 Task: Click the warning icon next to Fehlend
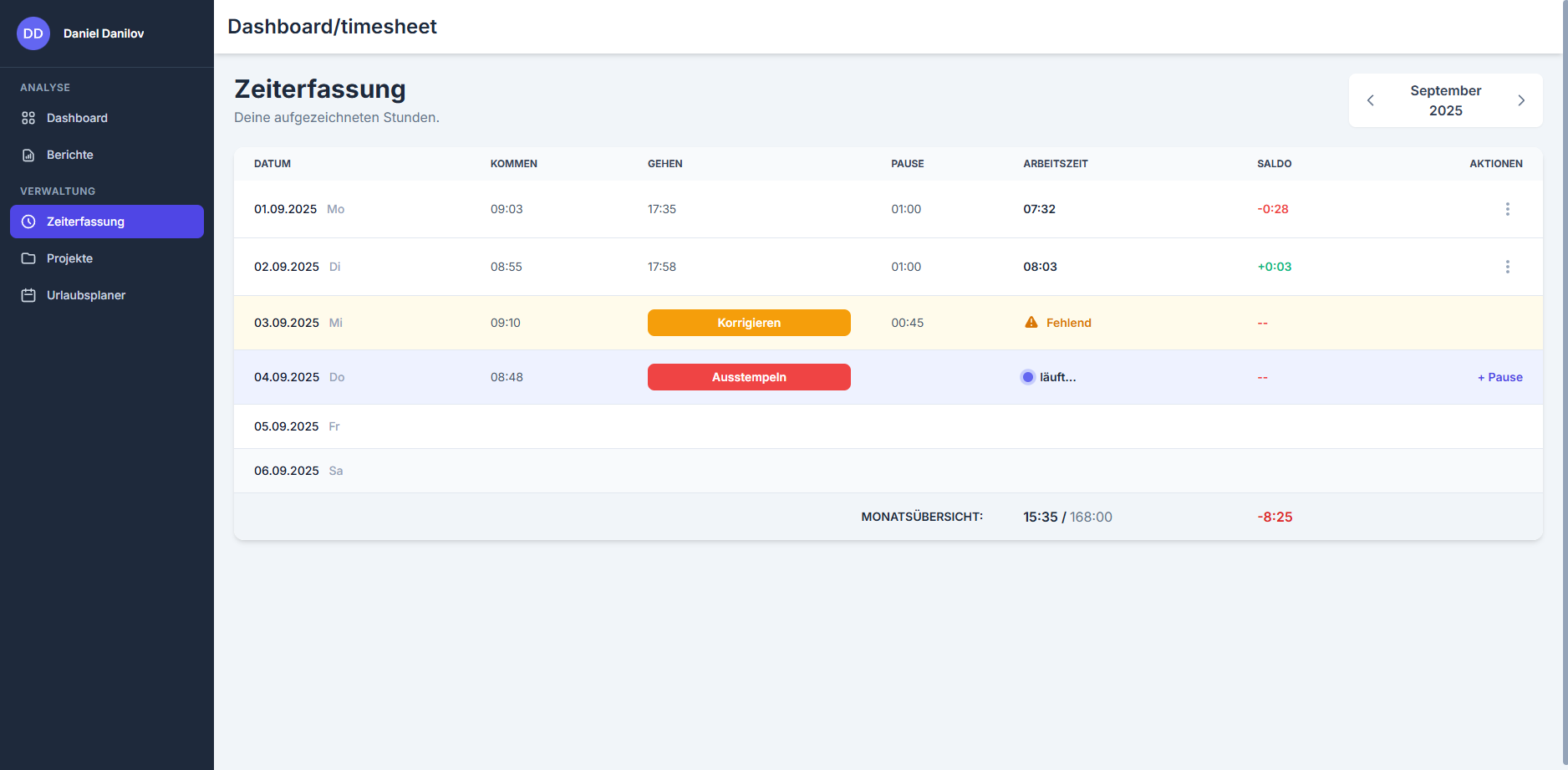click(x=1031, y=323)
